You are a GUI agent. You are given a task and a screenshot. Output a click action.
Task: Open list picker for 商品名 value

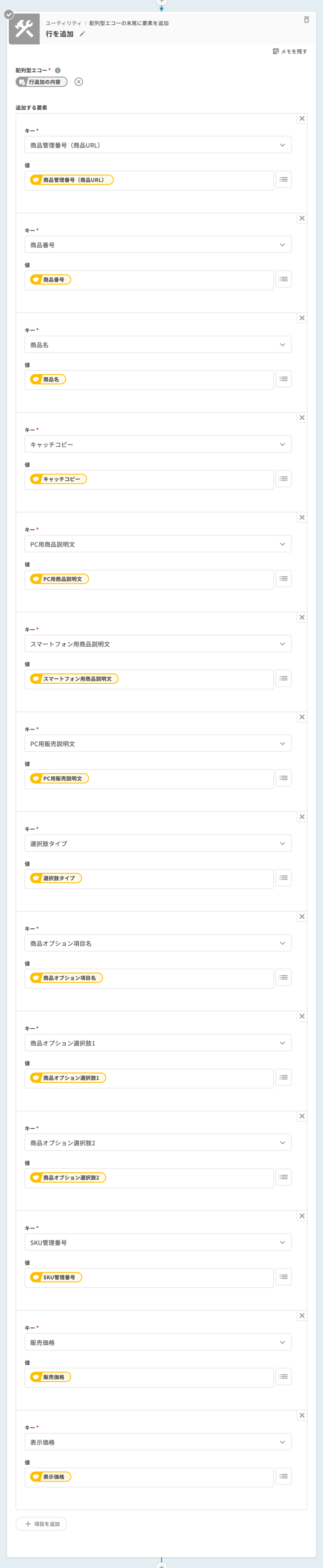coord(284,379)
